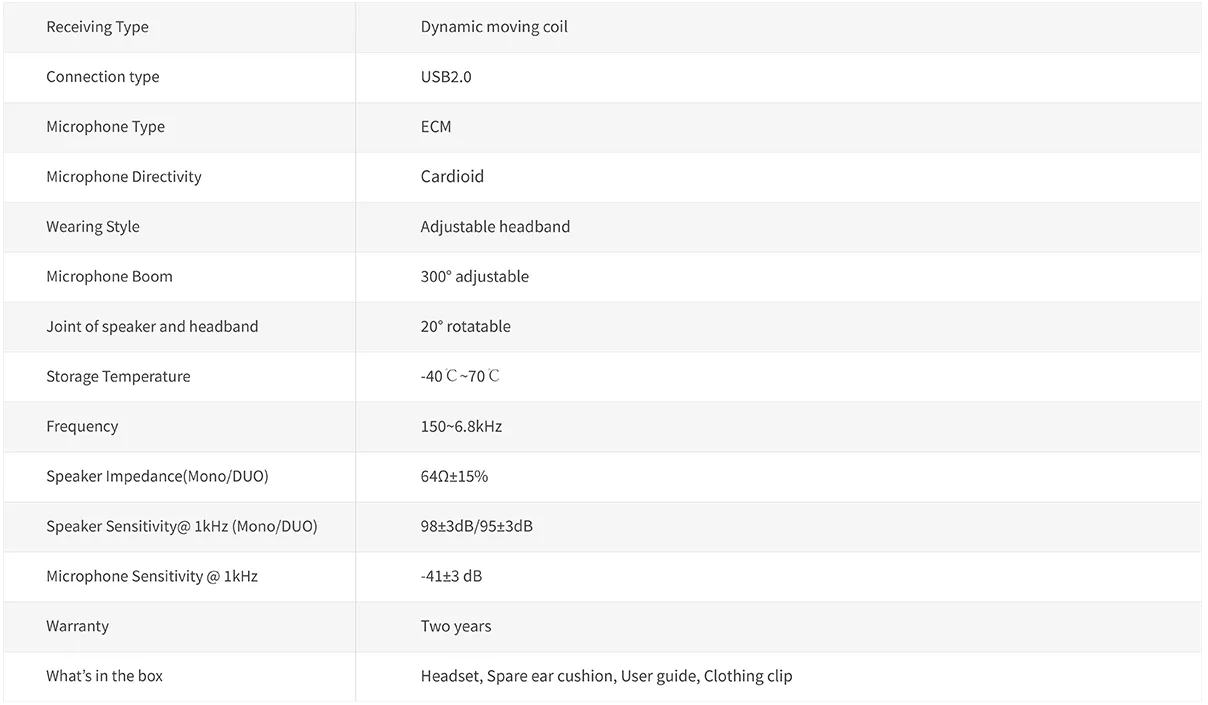
Task: Select the "ECM" value text
Action: 436,127
